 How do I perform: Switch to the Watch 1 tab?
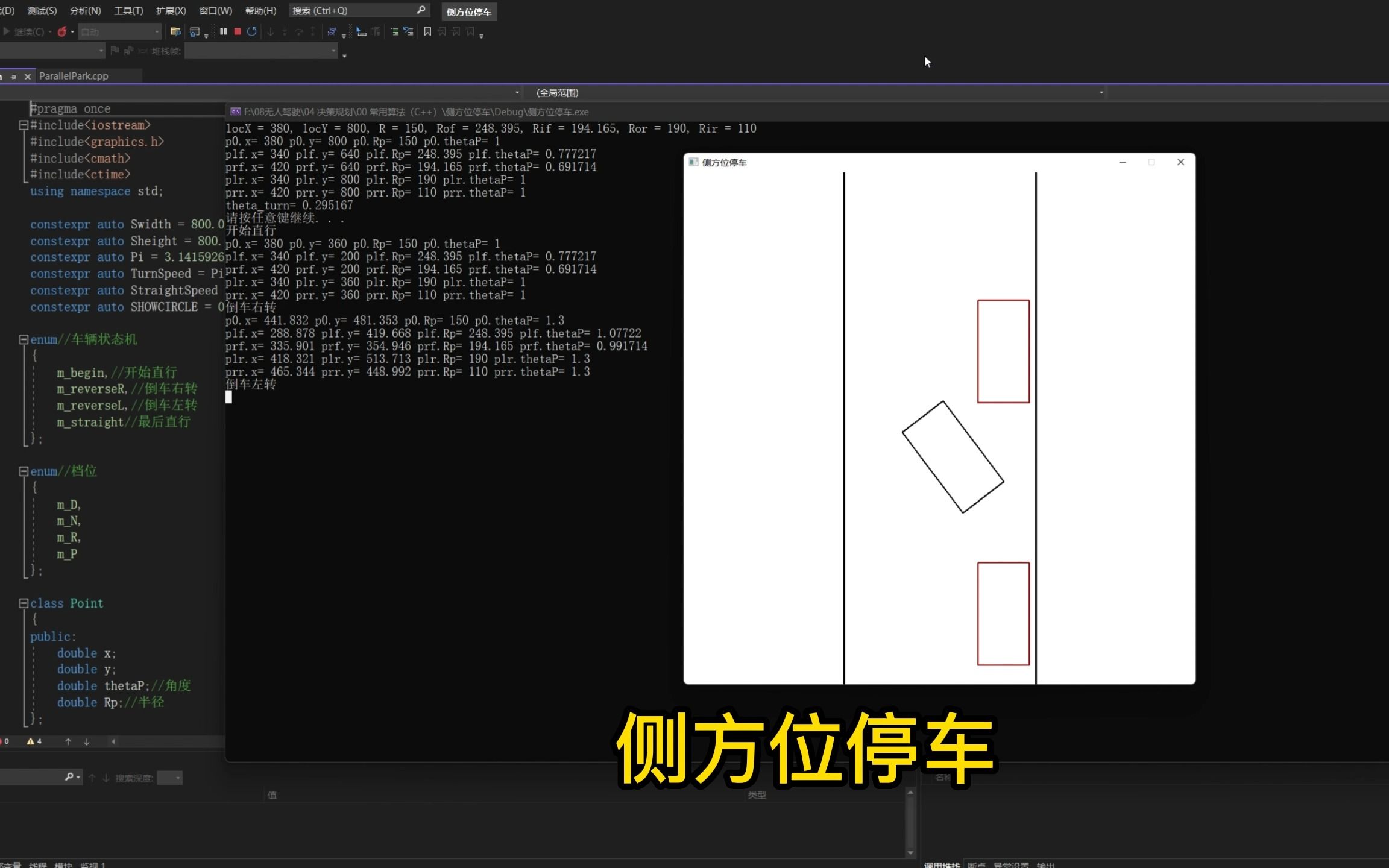click(93, 865)
